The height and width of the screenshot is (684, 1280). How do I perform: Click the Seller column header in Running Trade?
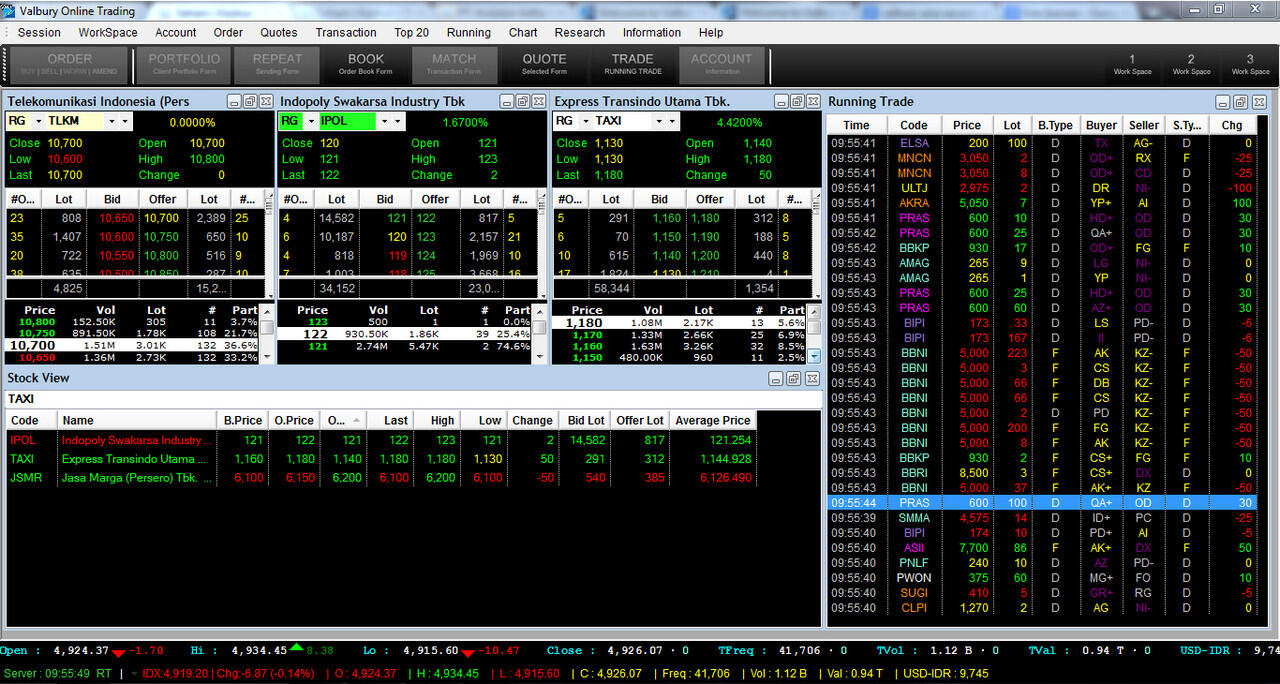(x=1144, y=125)
